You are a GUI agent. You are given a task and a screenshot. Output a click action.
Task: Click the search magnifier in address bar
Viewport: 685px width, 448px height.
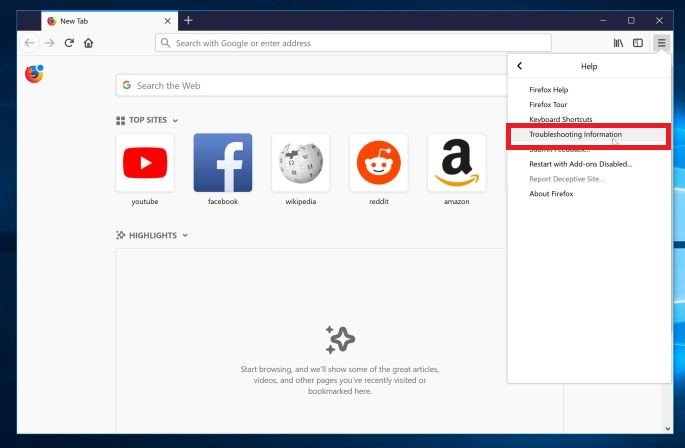tap(165, 43)
